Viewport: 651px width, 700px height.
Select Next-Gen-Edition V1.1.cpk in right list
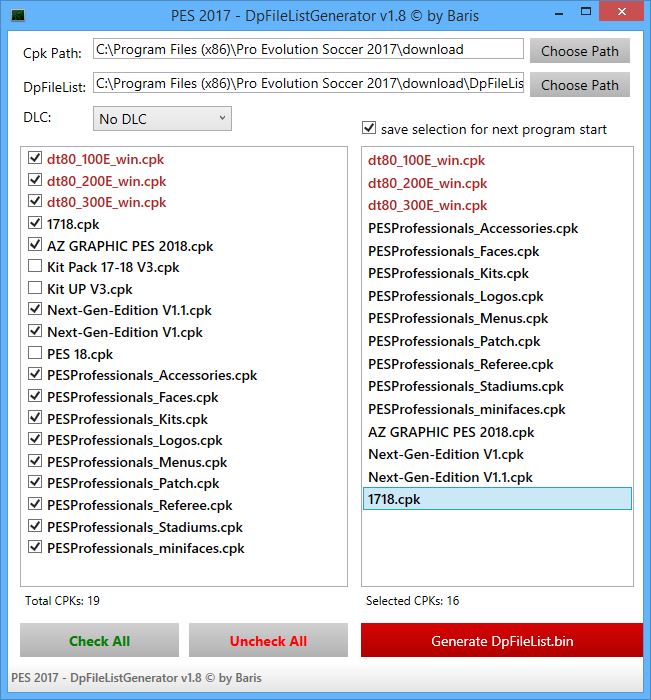pyautogui.click(x=497, y=477)
